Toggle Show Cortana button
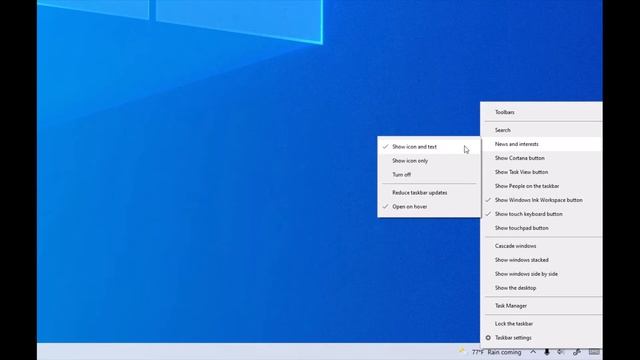 [542, 158]
